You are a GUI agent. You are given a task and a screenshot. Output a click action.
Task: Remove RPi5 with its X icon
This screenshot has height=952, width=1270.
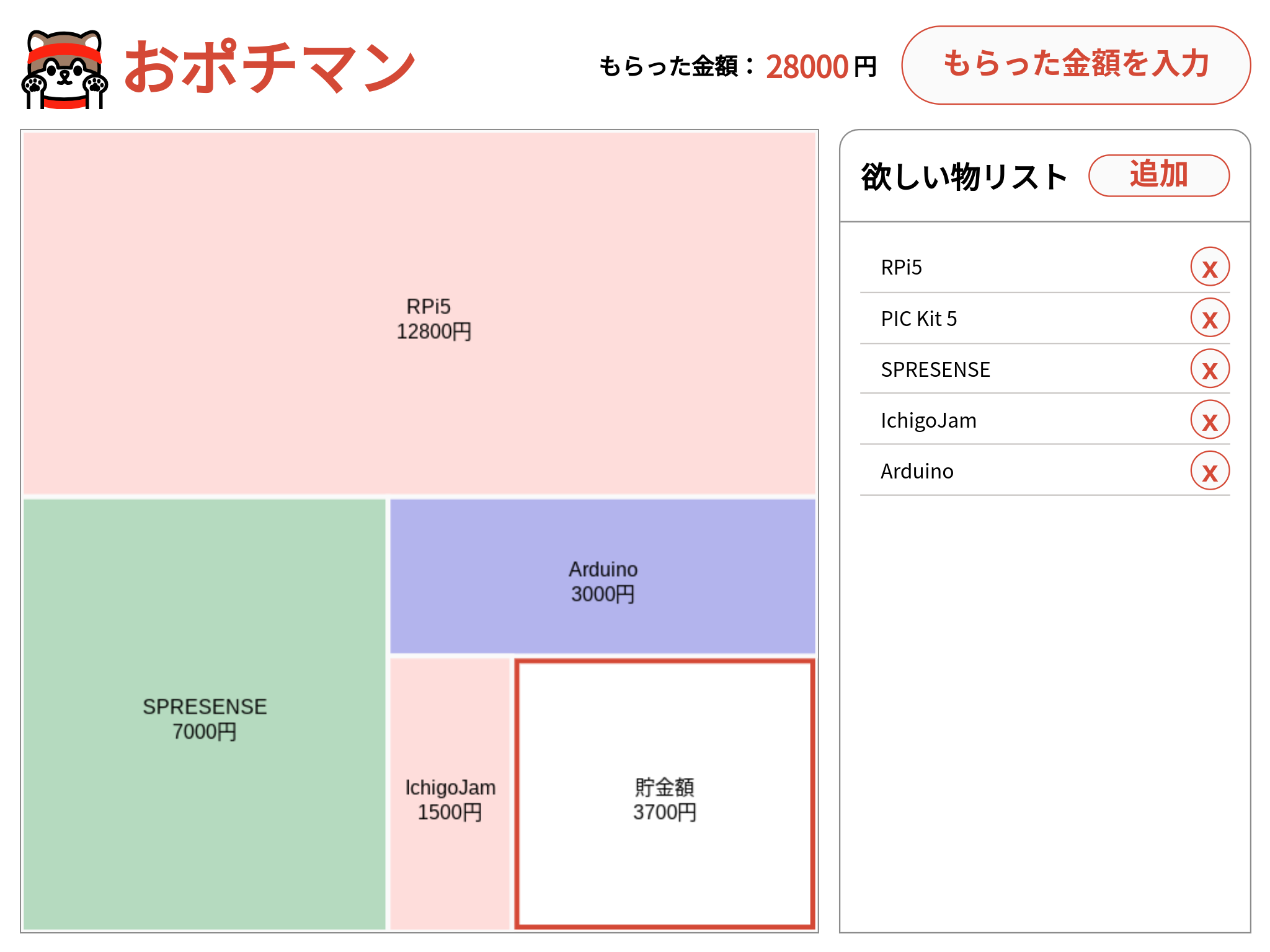coord(1209,267)
